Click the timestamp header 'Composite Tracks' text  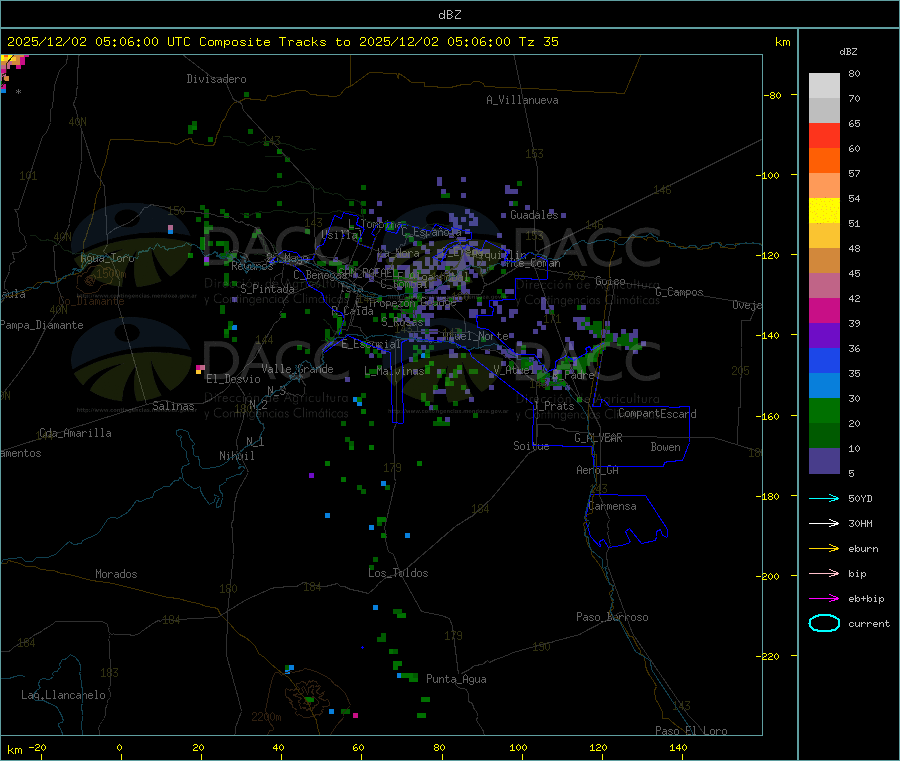click(263, 42)
